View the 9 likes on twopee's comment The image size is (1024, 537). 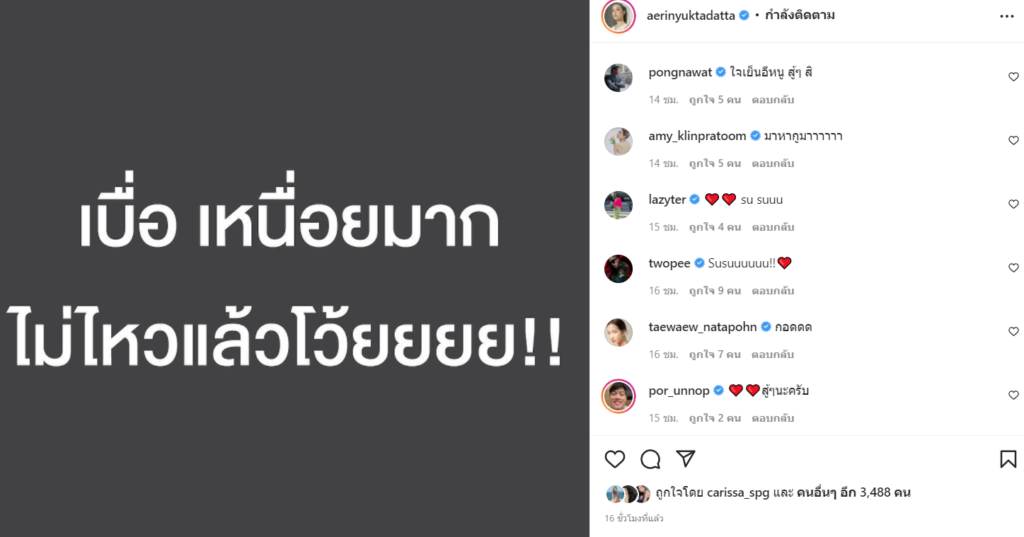(714, 291)
